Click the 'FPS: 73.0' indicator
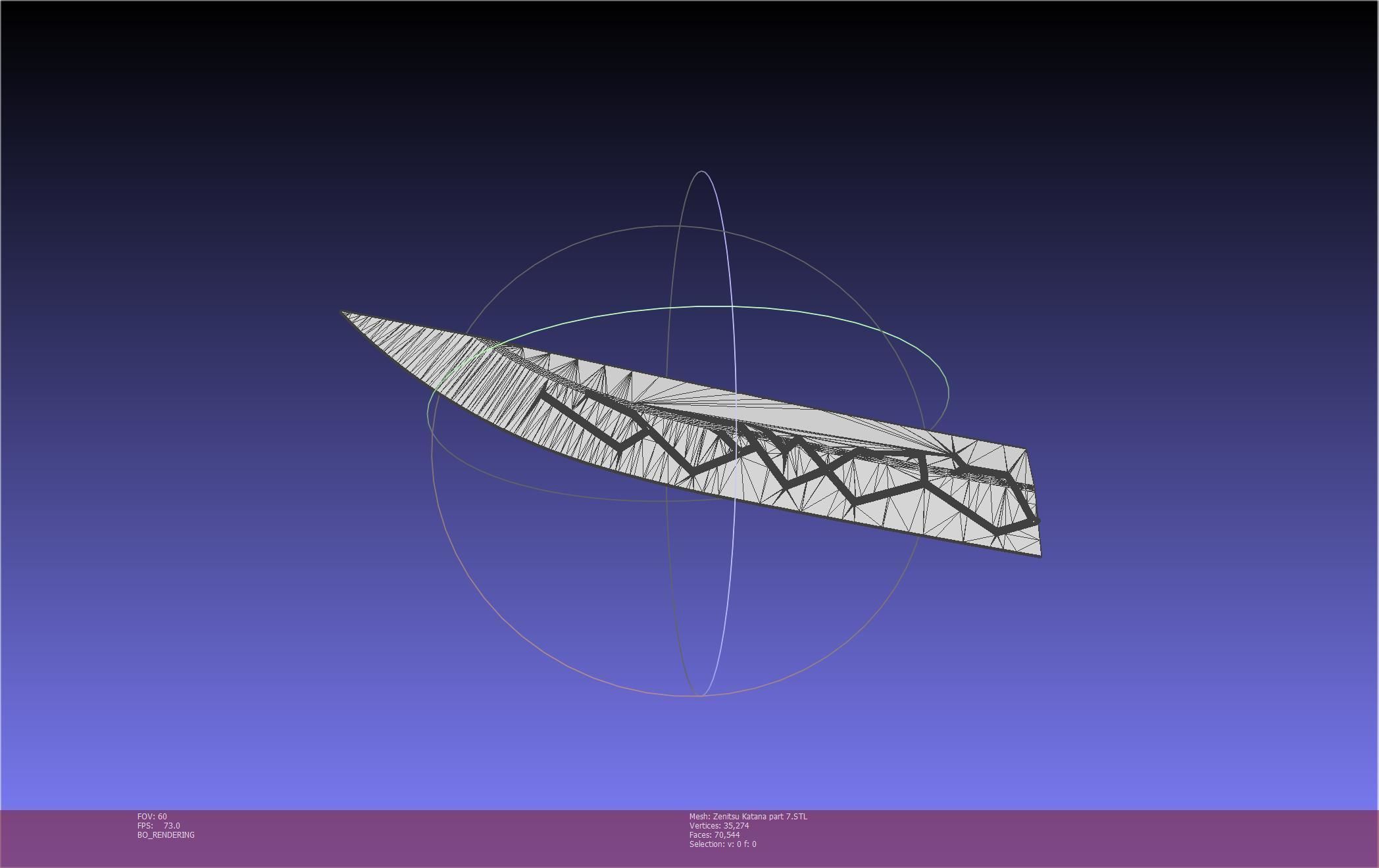This screenshot has height=868, width=1379. [x=159, y=826]
